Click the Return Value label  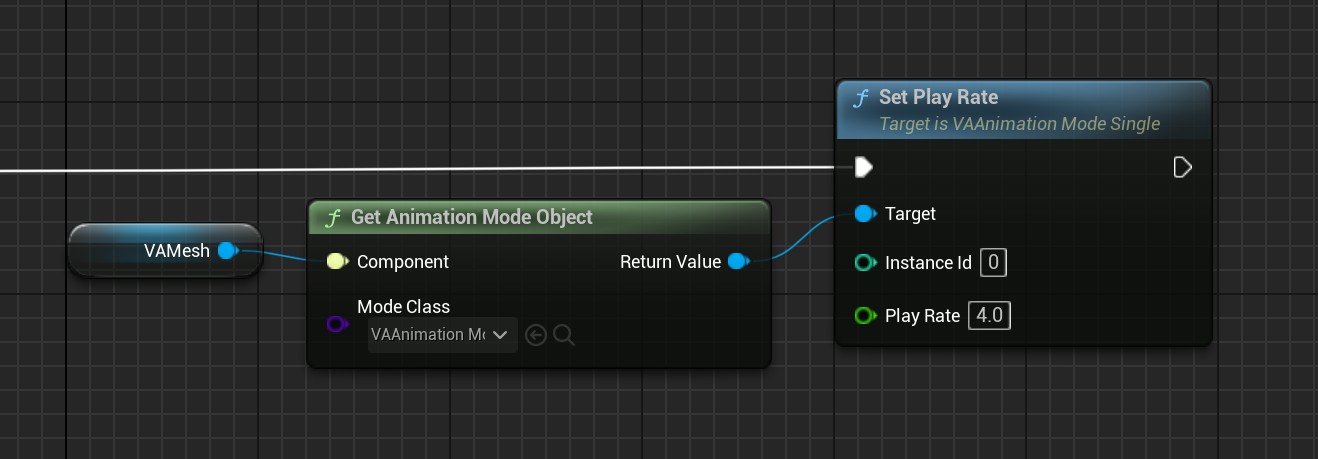point(670,262)
